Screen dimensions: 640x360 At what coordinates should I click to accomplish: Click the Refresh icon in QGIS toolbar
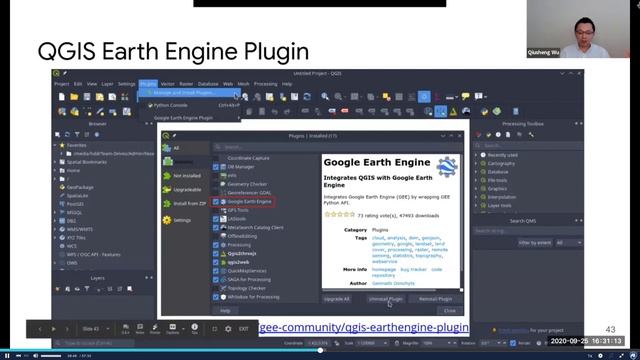coord(307,96)
